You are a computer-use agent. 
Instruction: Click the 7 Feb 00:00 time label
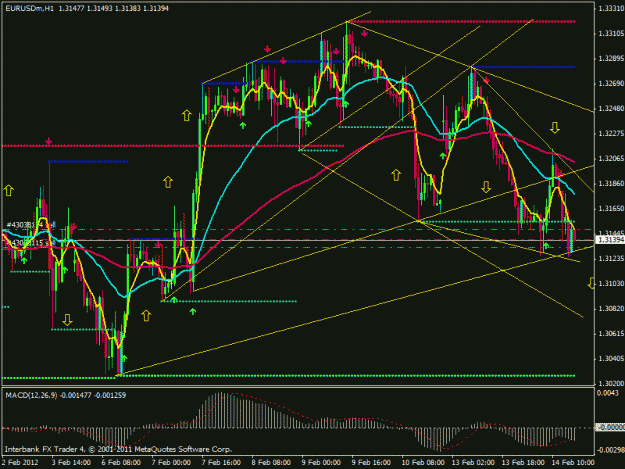tap(171, 462)
